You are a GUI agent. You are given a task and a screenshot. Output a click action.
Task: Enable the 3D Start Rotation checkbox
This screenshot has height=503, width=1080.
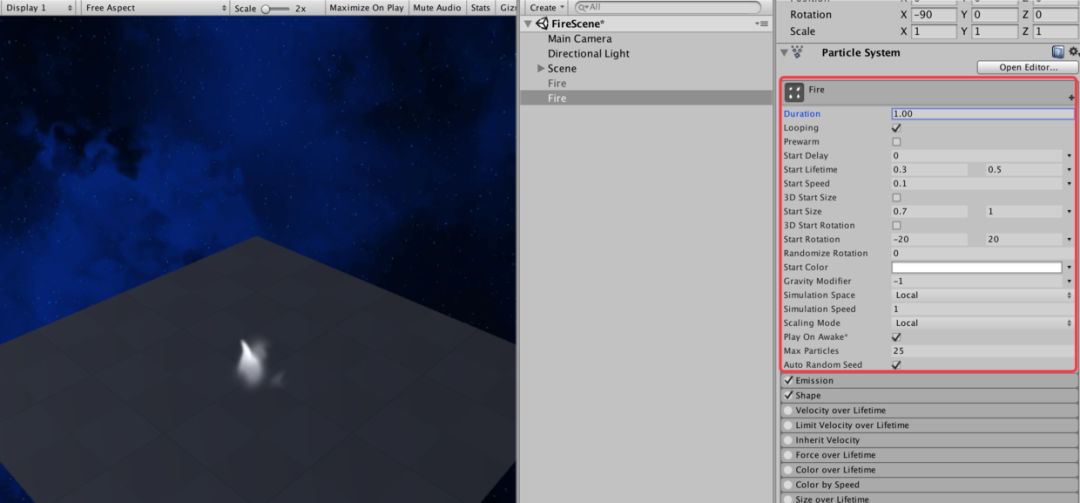896,225
